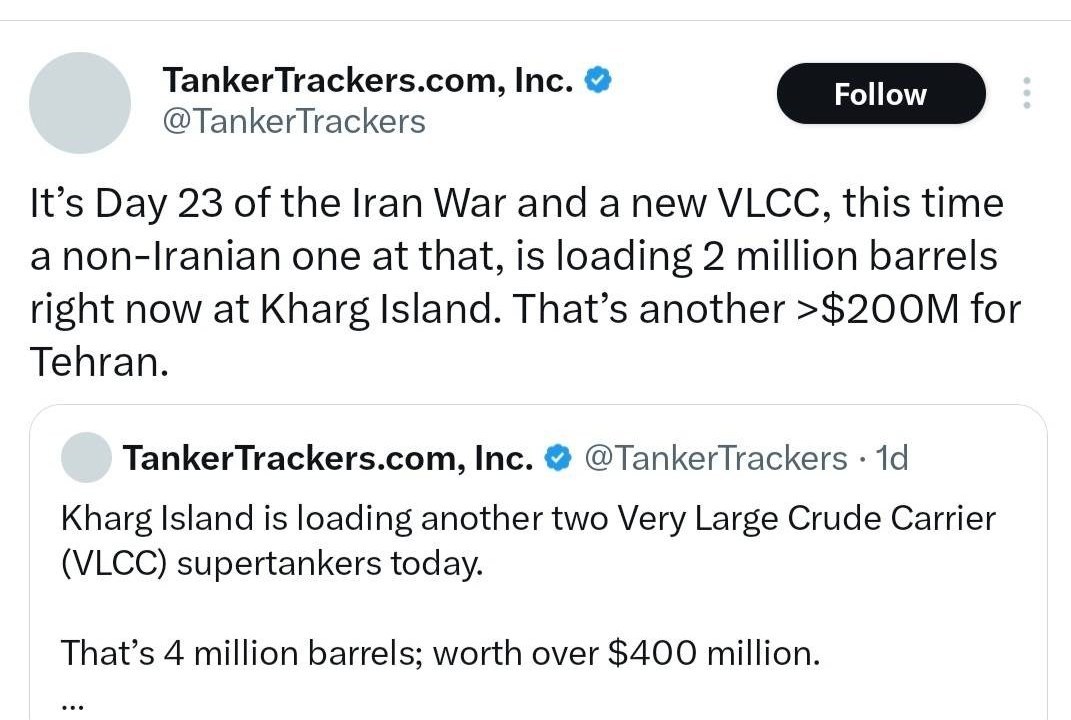Follow TankerTrackers.com, Inc.
Image resolution: width=1071 pixels, height=720 pixels.
(880, 94)
